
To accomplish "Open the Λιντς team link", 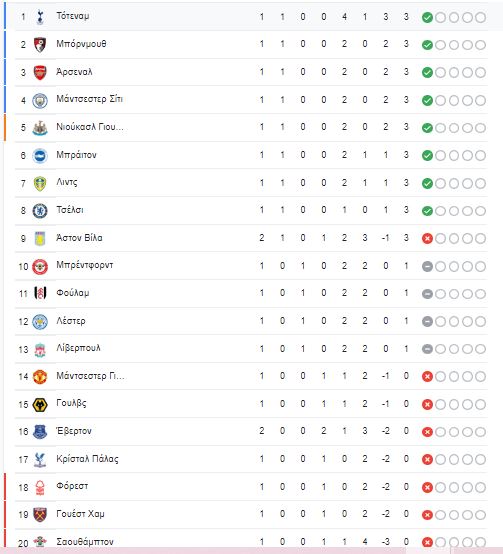I will 67,182.
